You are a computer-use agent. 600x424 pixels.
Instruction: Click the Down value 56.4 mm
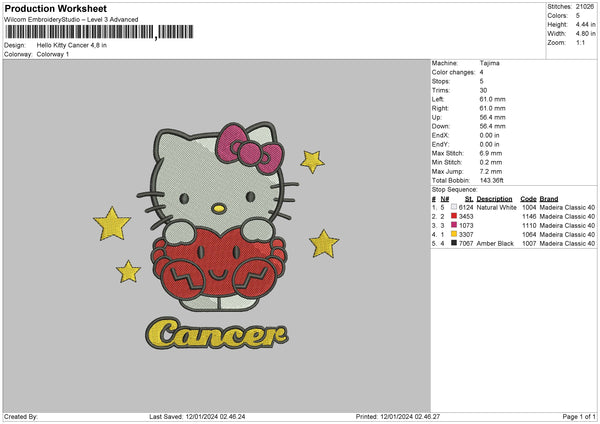coord(492,126)
